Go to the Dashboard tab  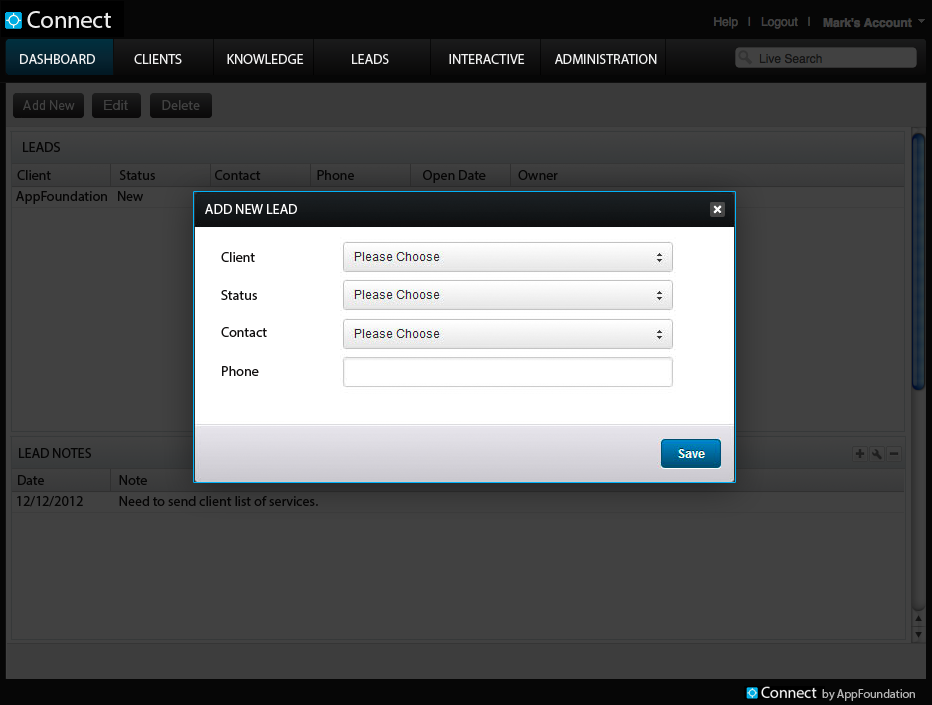point(58,59)
